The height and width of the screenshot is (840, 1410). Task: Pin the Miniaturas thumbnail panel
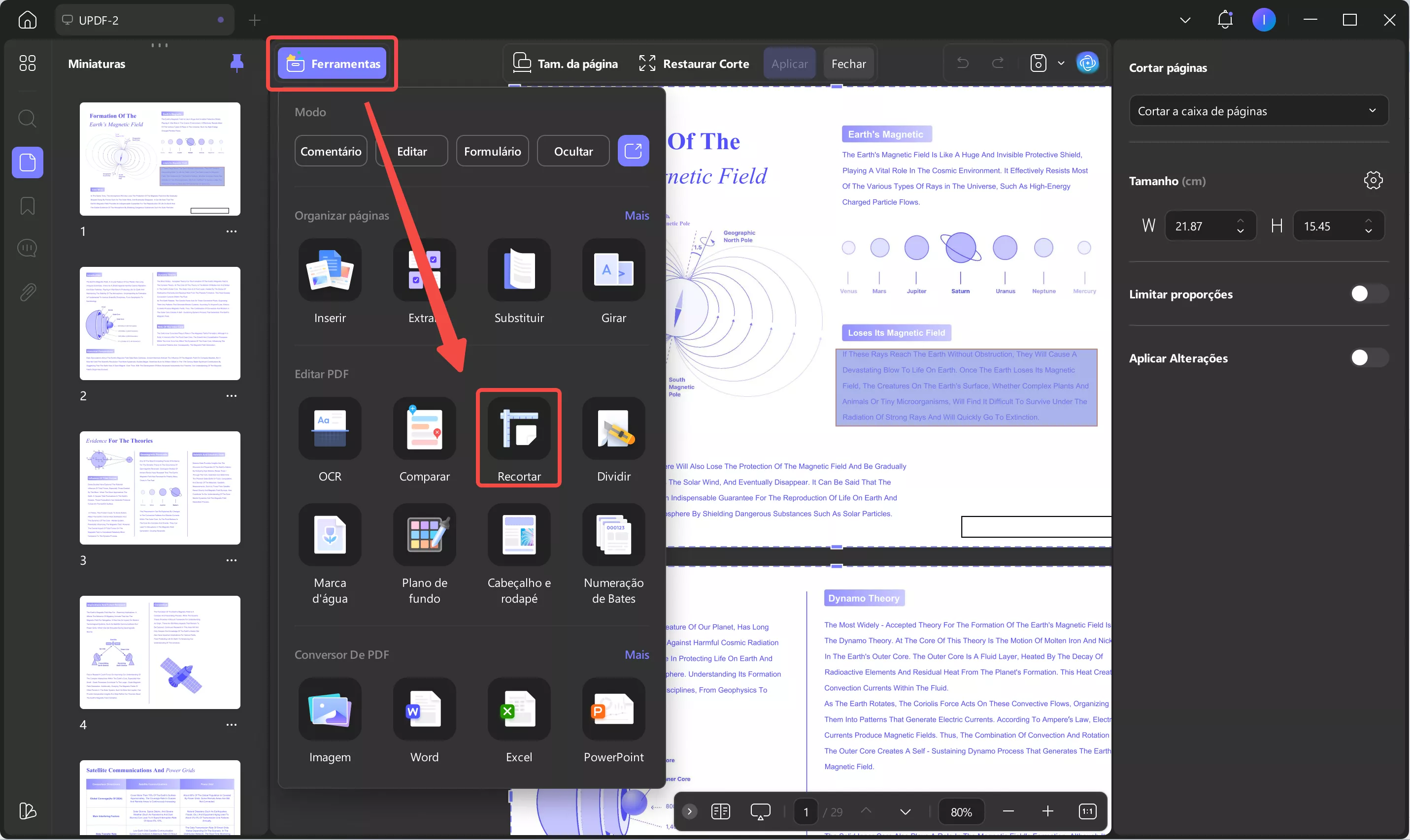click(236, 63)
